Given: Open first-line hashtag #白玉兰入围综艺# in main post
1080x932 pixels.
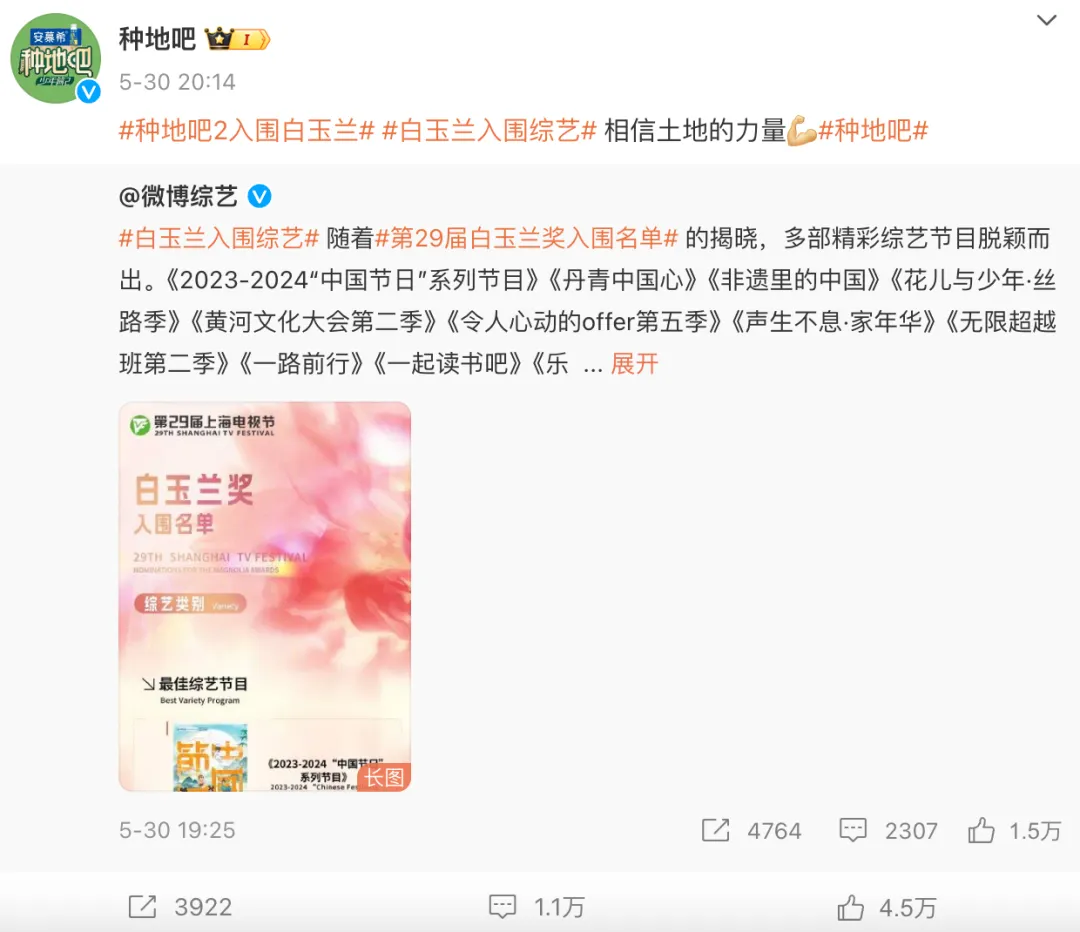Looking at the screenshot, I should tap(489, 130).
